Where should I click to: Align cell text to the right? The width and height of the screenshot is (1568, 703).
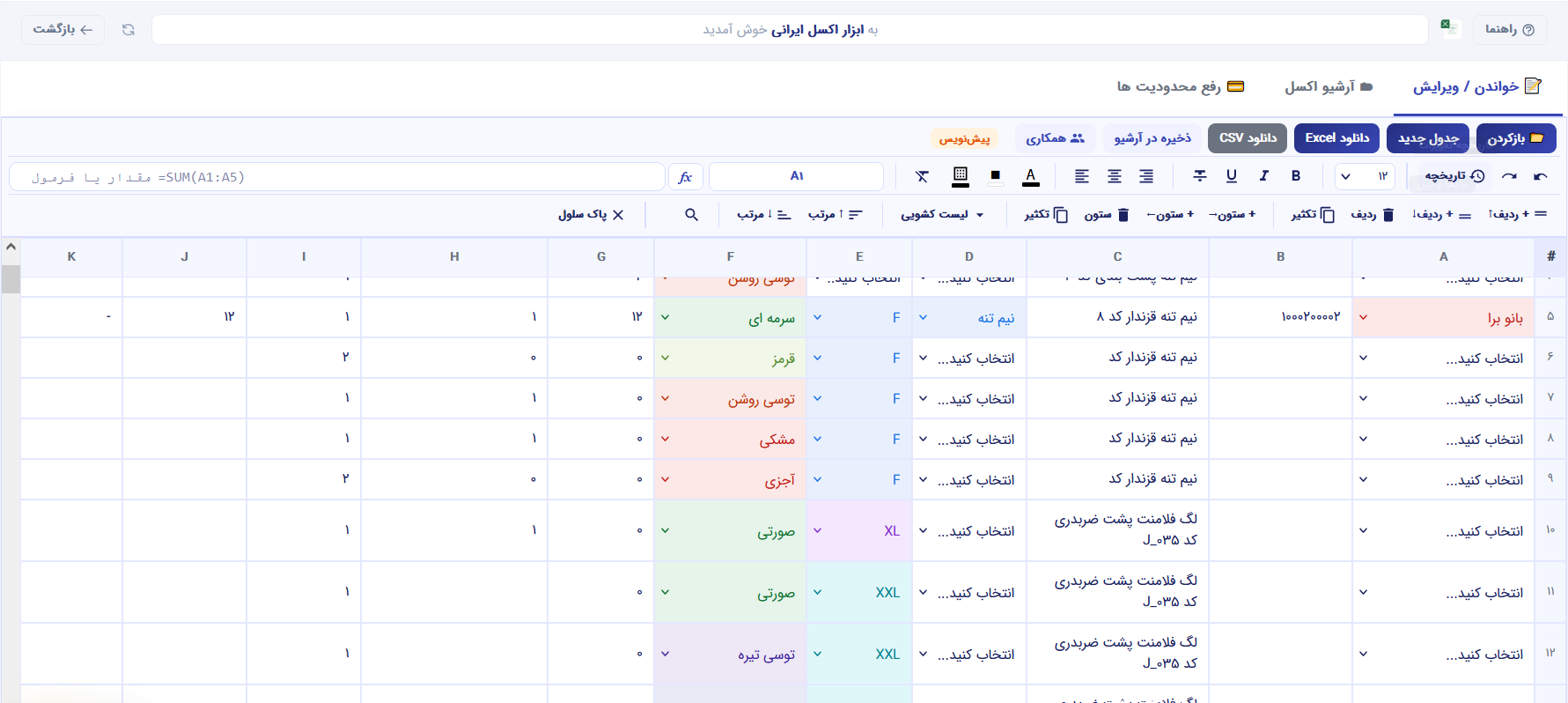1146,176
